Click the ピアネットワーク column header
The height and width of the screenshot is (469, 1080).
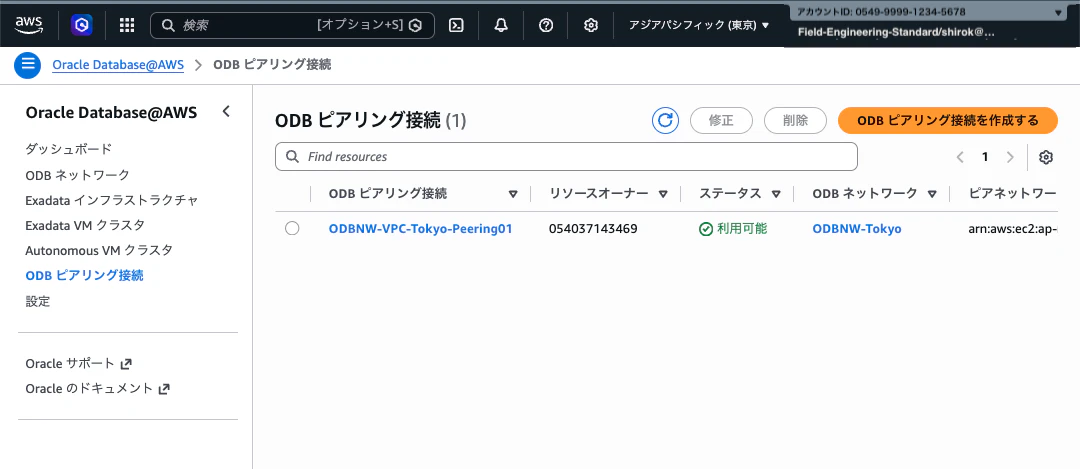point(1012,194)
